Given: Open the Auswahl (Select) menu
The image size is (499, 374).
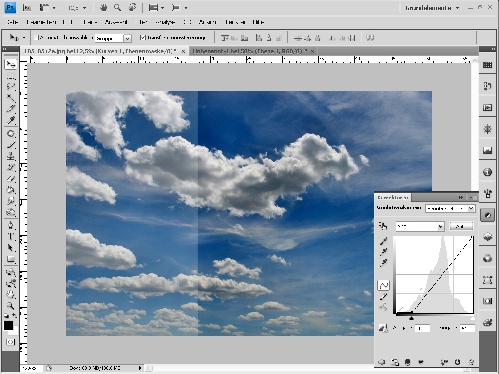Looking at the screenshot, I should [x=116, y=22].
